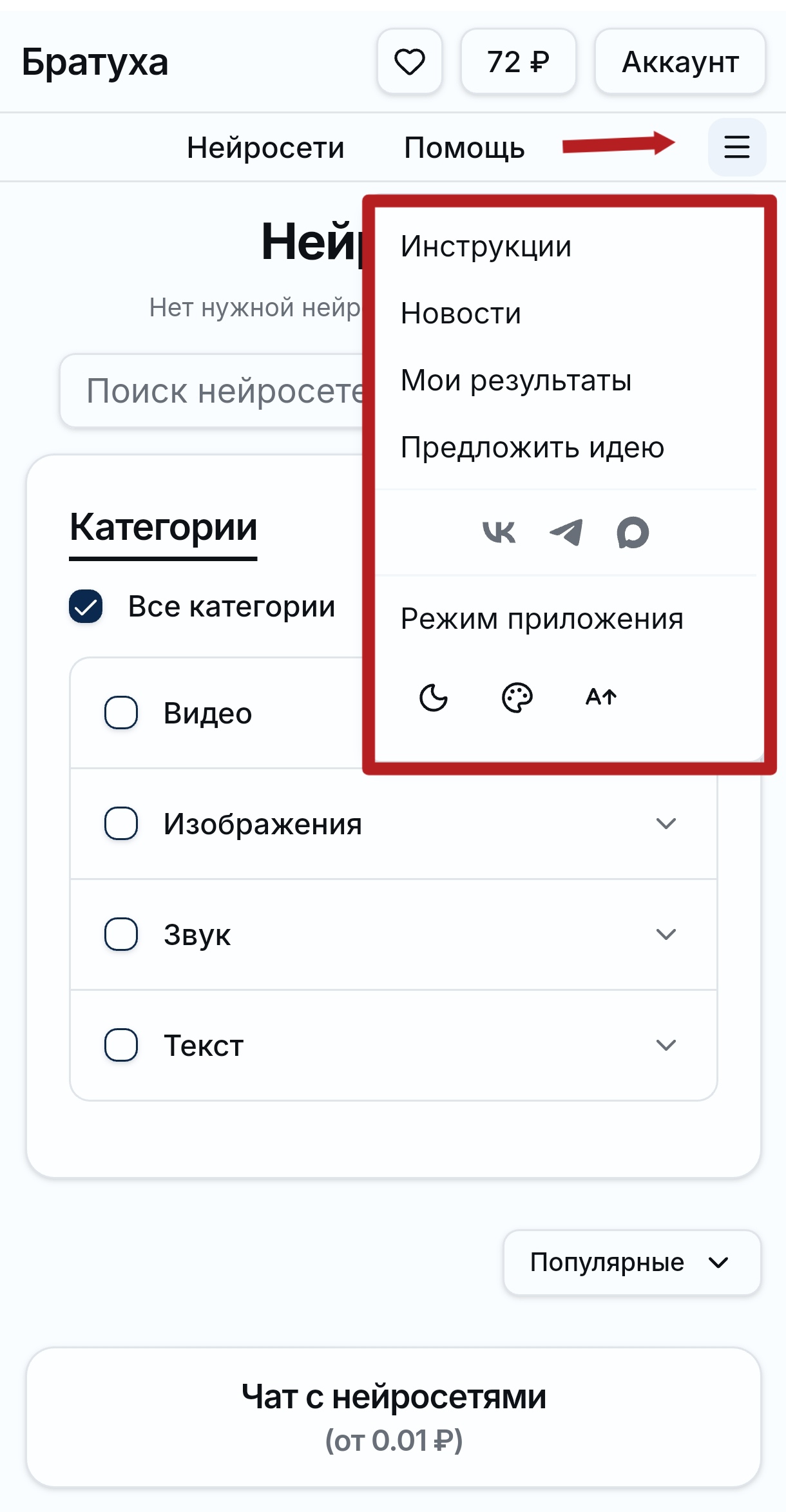Image resolution: width=786 pixels, height=1512 pixels.
Task: Enable dark mode with the moon icon
Action: [x=433, y=698]
